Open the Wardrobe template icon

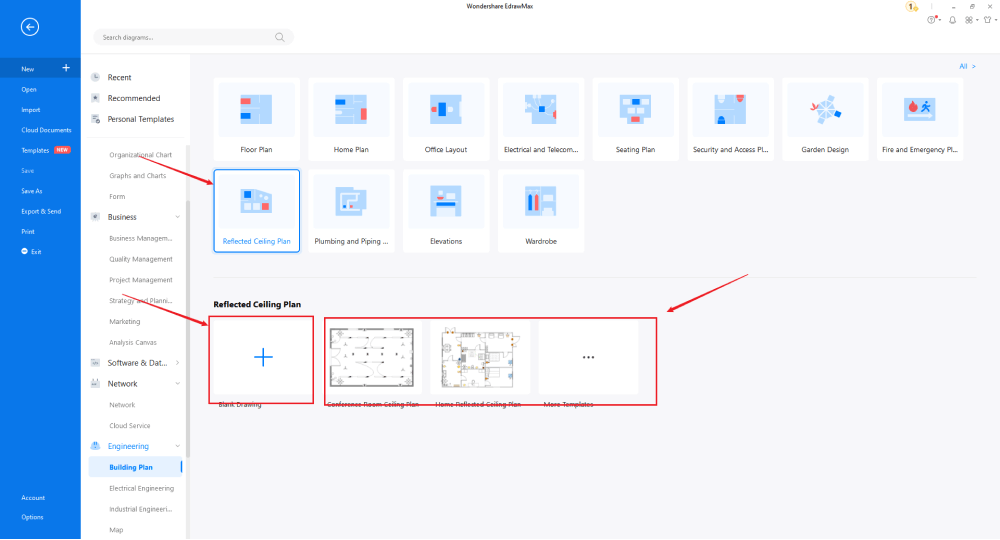coord(541,201)
